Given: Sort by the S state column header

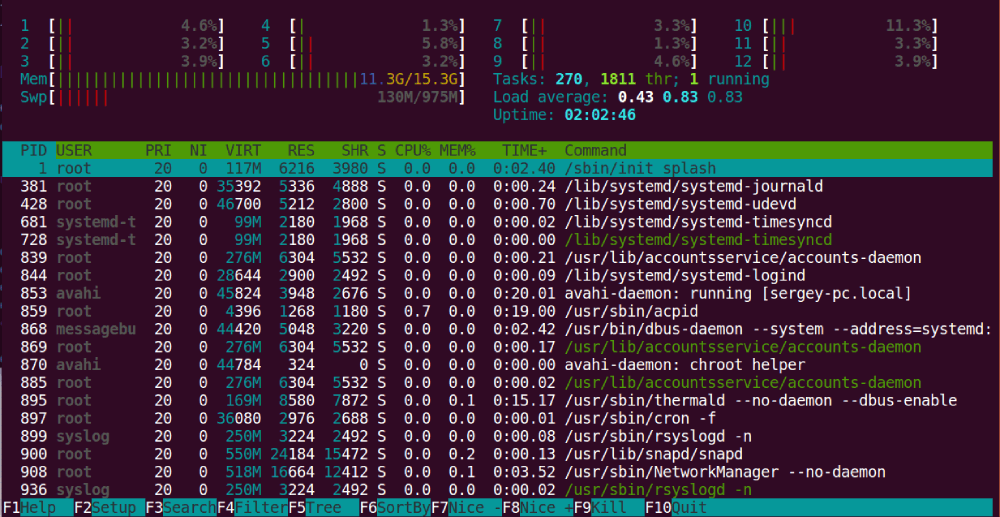Looking at the screenshot, I should (381, 150).
